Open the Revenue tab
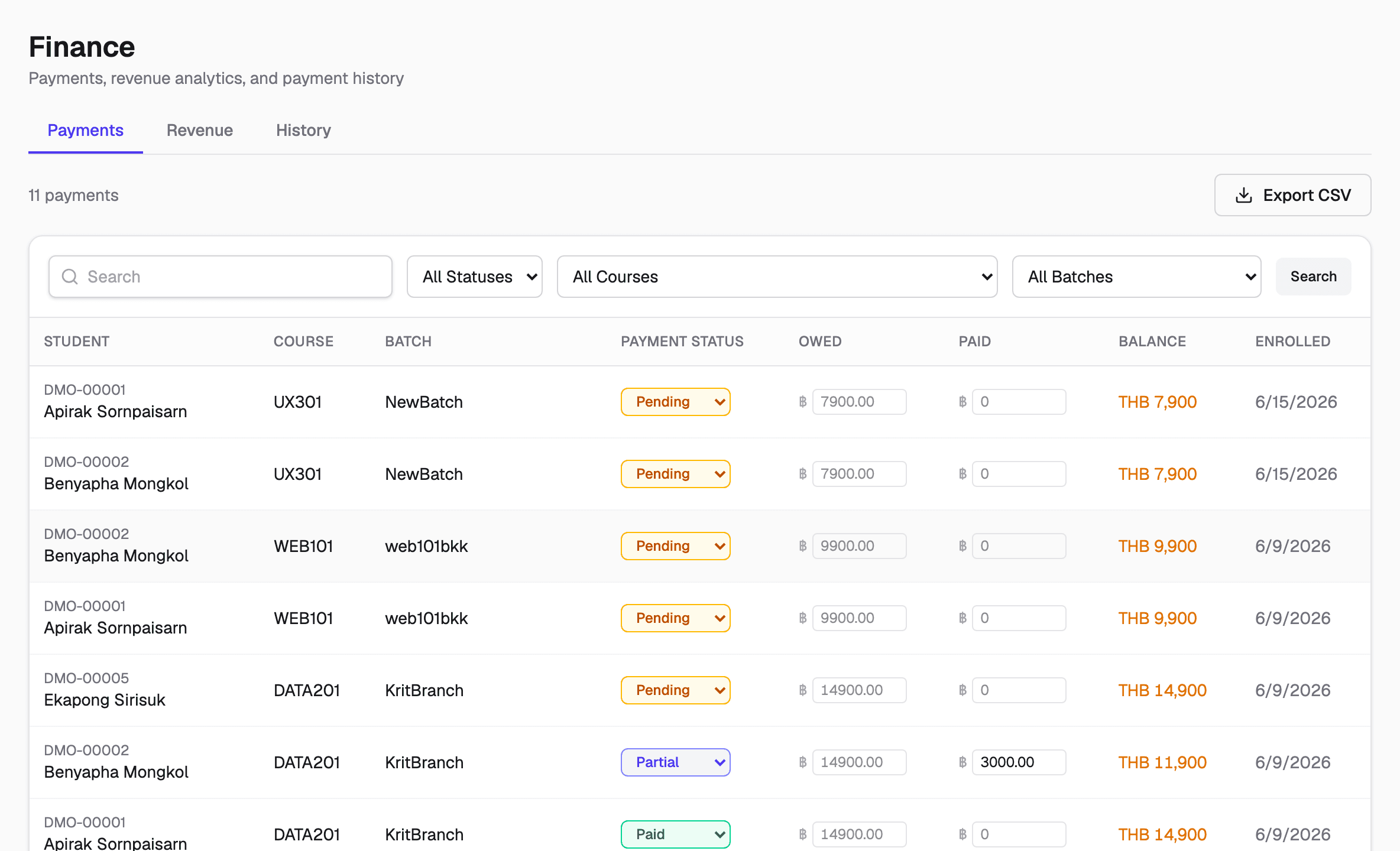The width and height of the screenshot is (1400, 851). pyautogui.click(x=200, y=130)
